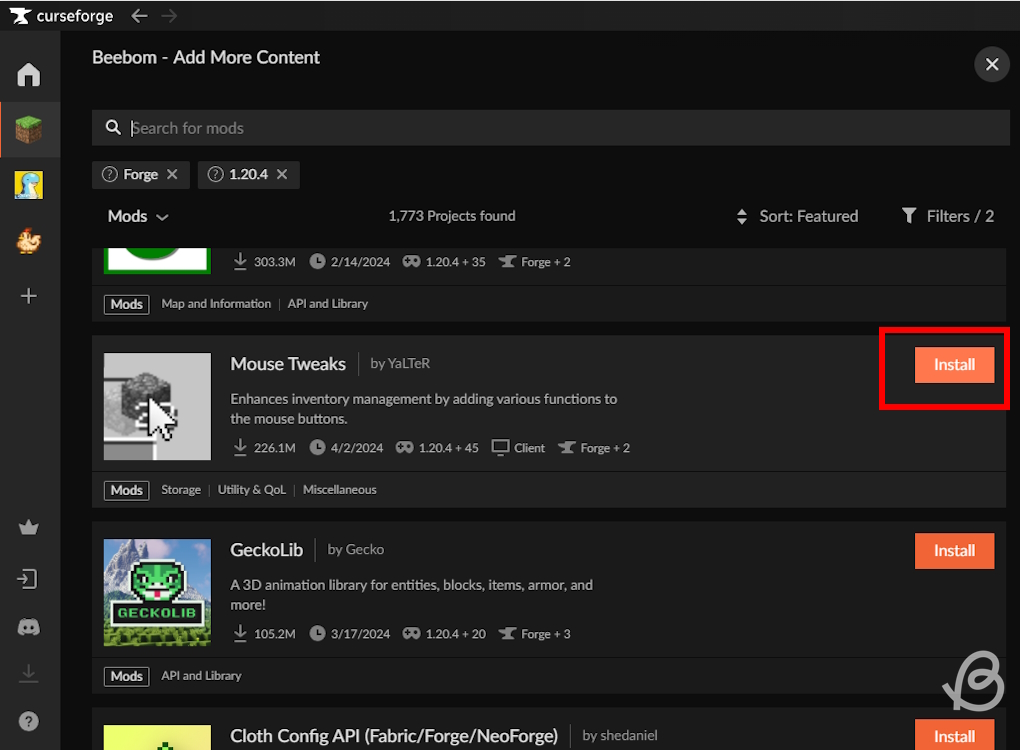Open the Filters panel
The width and height of the screenshot is (1020, 750).
(947, 216)
